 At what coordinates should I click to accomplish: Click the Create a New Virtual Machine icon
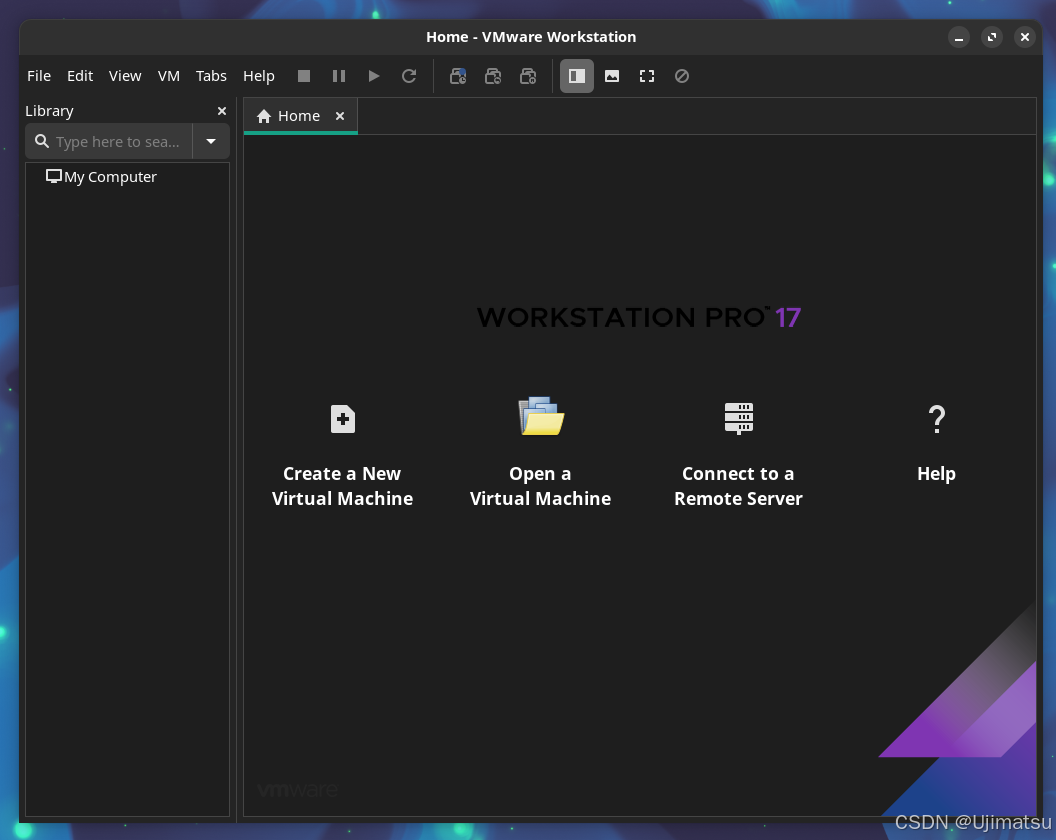pyautogui.click(x=343, y=419)
